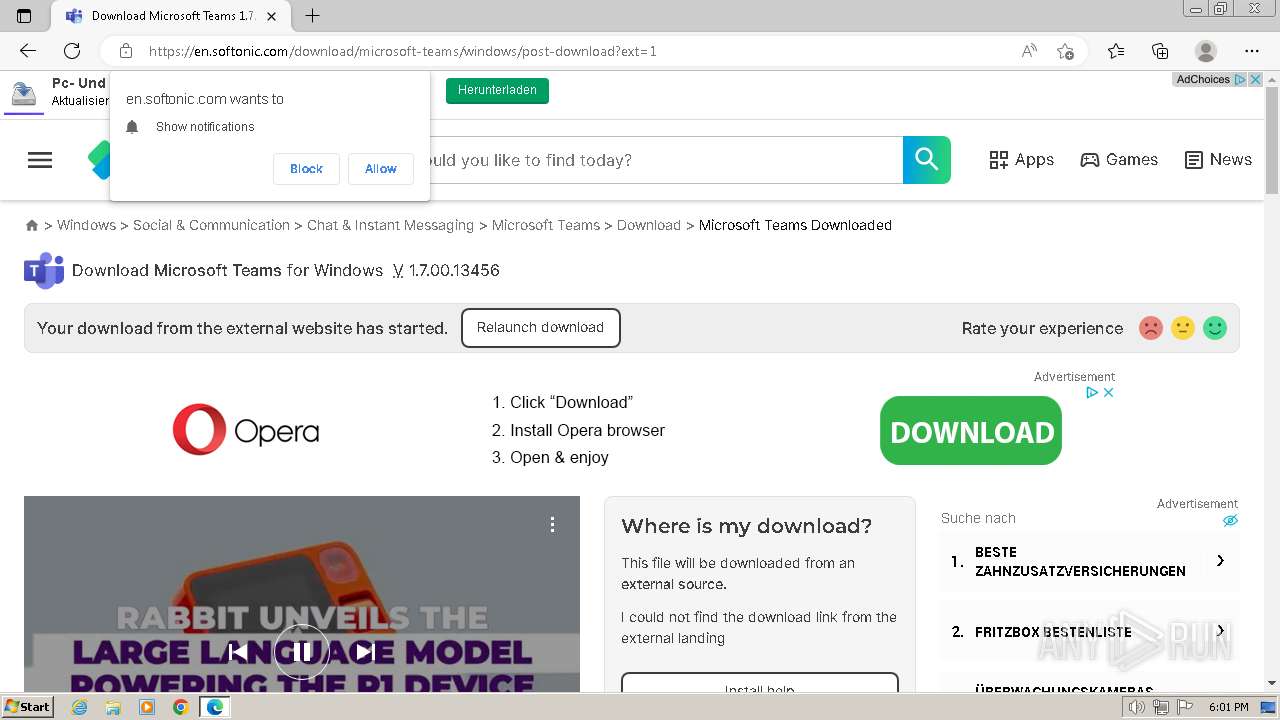Skip to previous video
Screen dimensions: 1280x720
tap(238, 652)
